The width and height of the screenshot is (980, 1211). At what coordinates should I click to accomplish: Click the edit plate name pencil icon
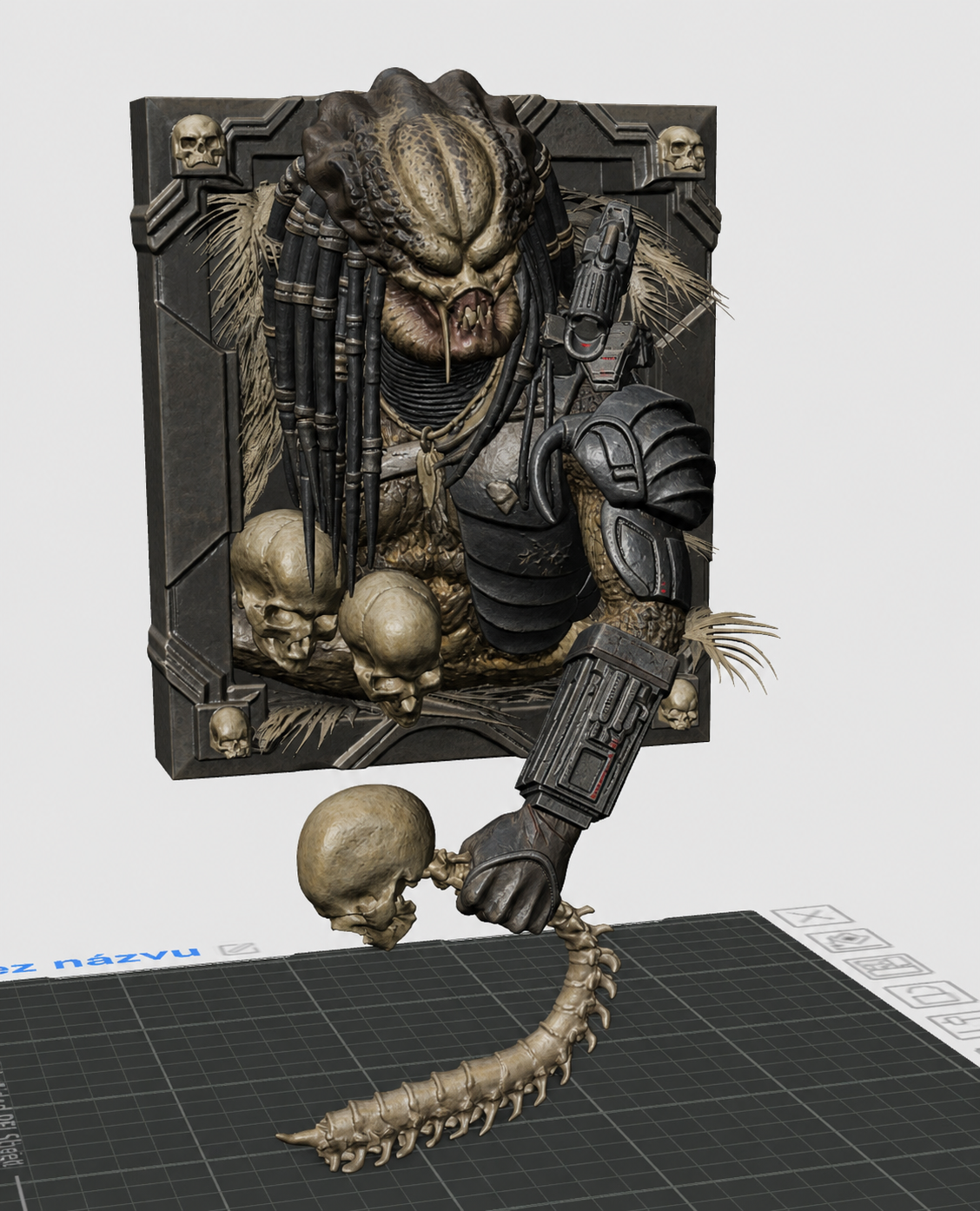tap(237, 948)
